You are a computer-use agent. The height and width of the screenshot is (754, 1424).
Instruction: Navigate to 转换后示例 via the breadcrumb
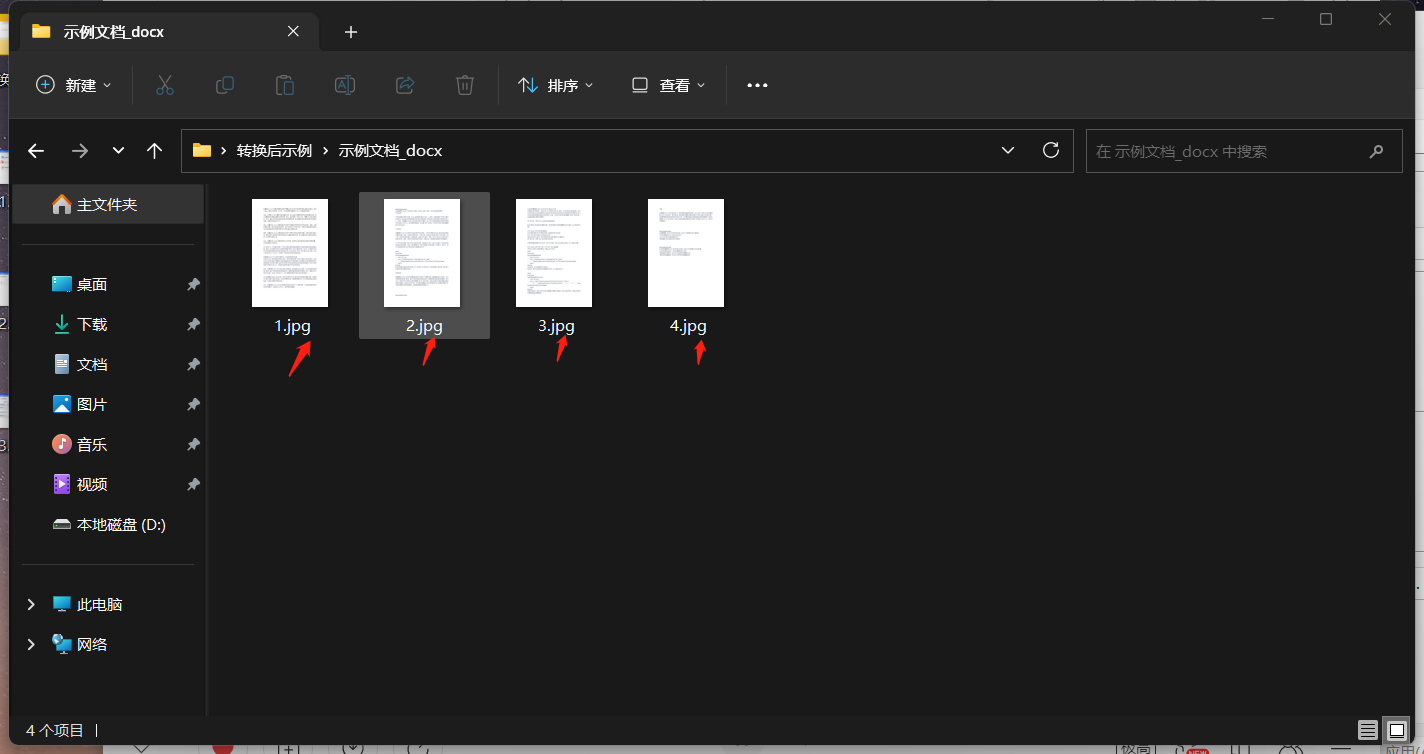pos(278,150)
